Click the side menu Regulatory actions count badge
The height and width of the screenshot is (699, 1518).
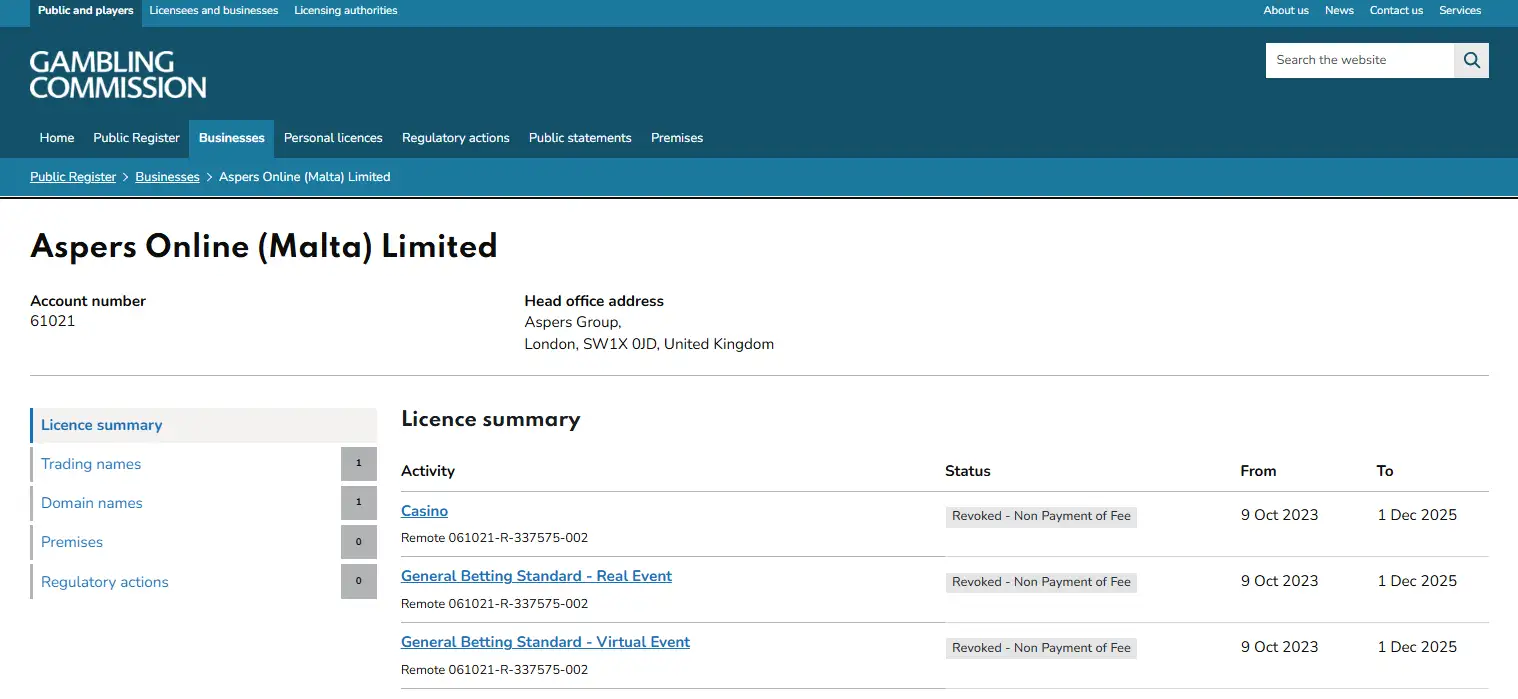point(359,582)
